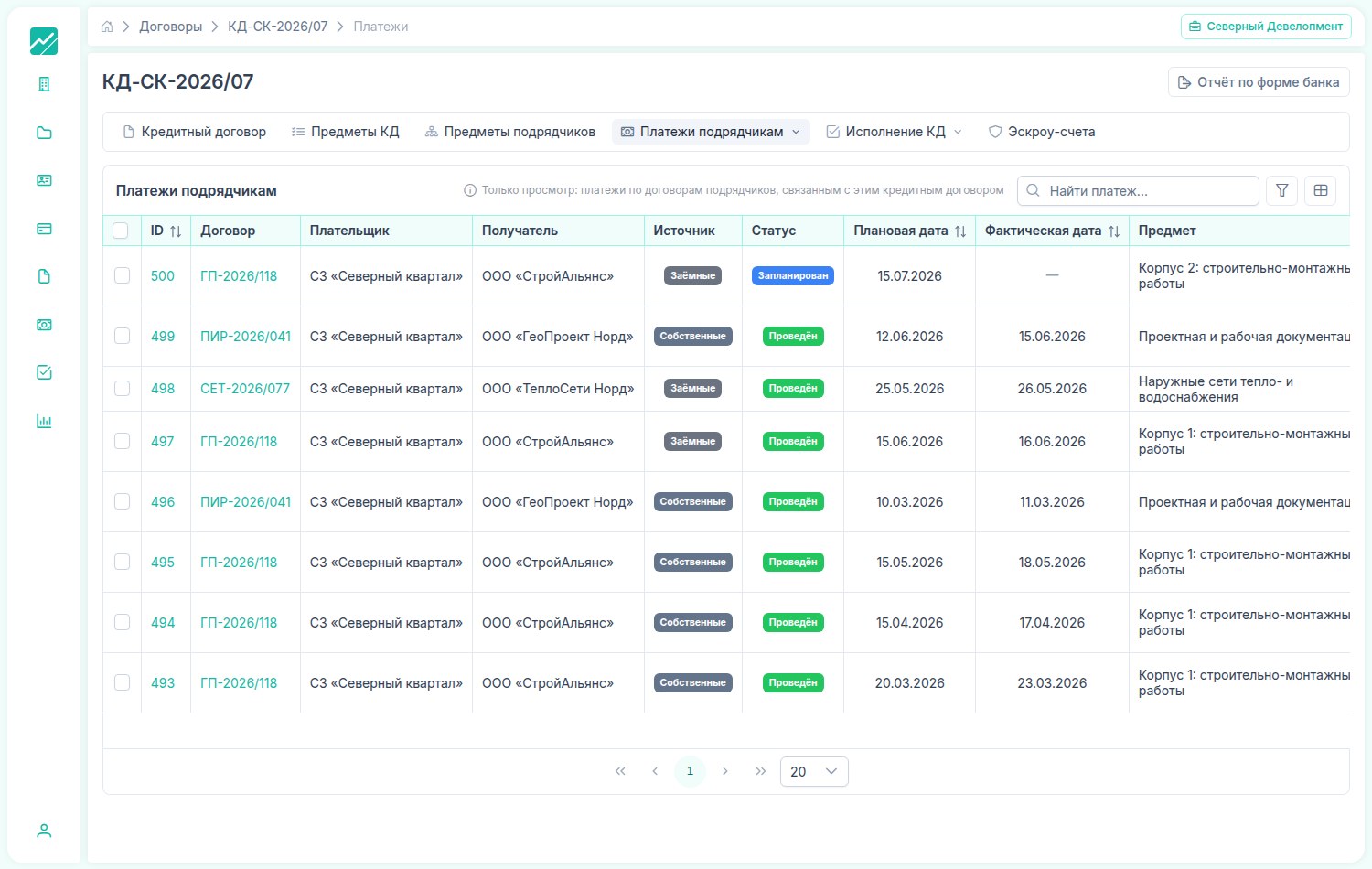The image size is (1372, 869).
Task: Open the credit card icon in sidebar
Action: pos(44,229)
